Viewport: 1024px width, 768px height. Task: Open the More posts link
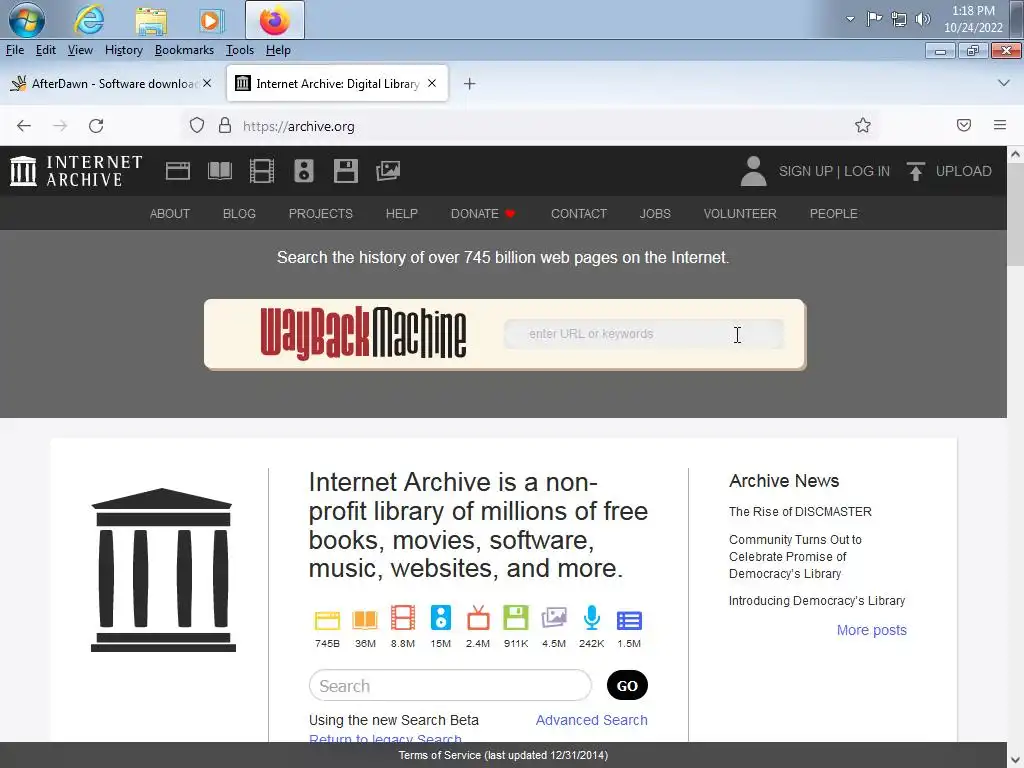pos(871,630)
